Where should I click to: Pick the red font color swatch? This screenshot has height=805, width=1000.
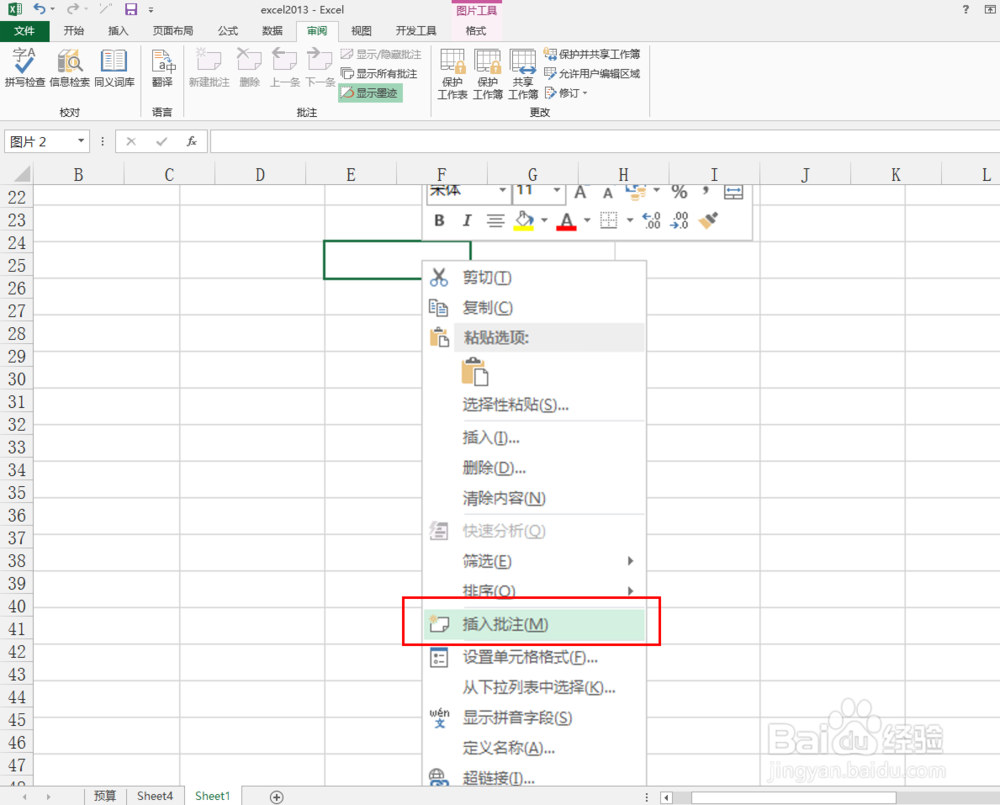[x=567, y=226]
